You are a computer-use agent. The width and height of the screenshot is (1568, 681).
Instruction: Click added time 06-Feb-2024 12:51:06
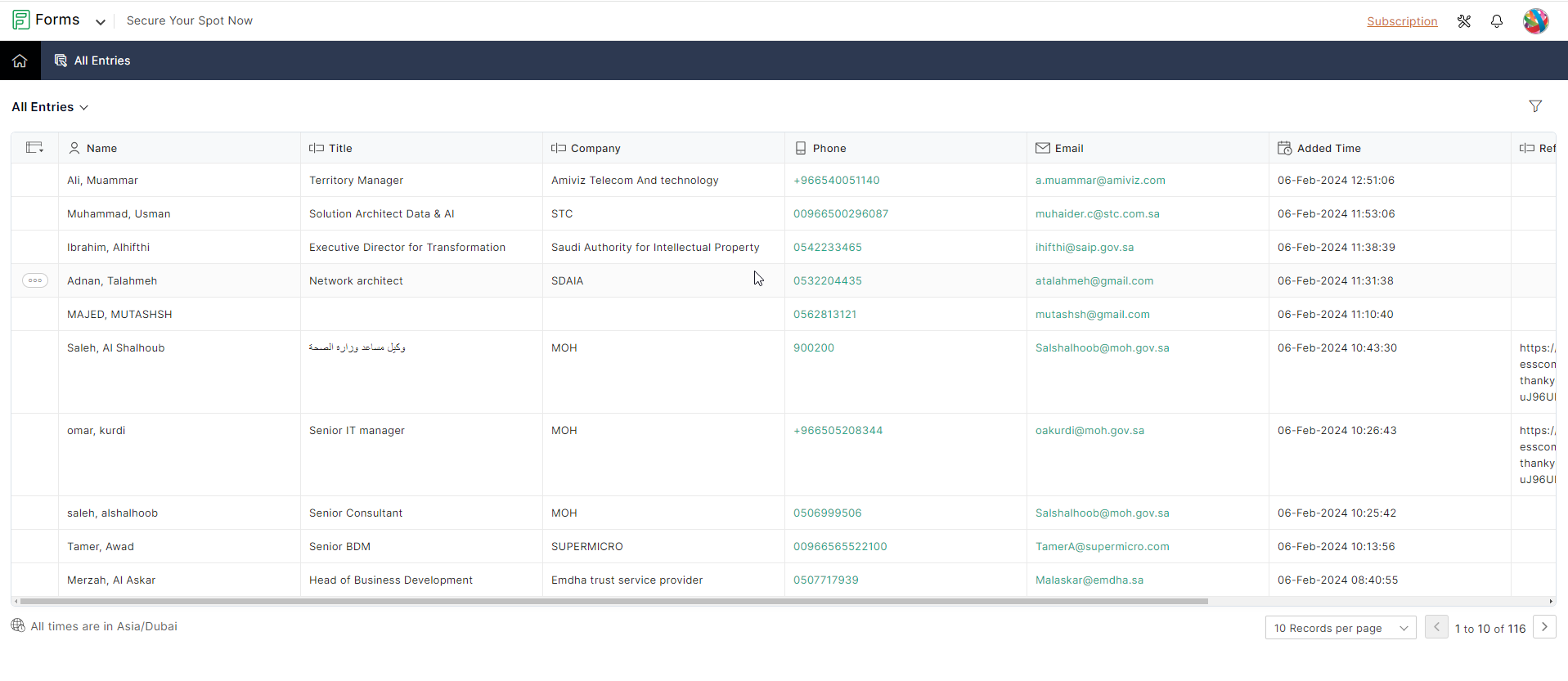click(1336, 180)
